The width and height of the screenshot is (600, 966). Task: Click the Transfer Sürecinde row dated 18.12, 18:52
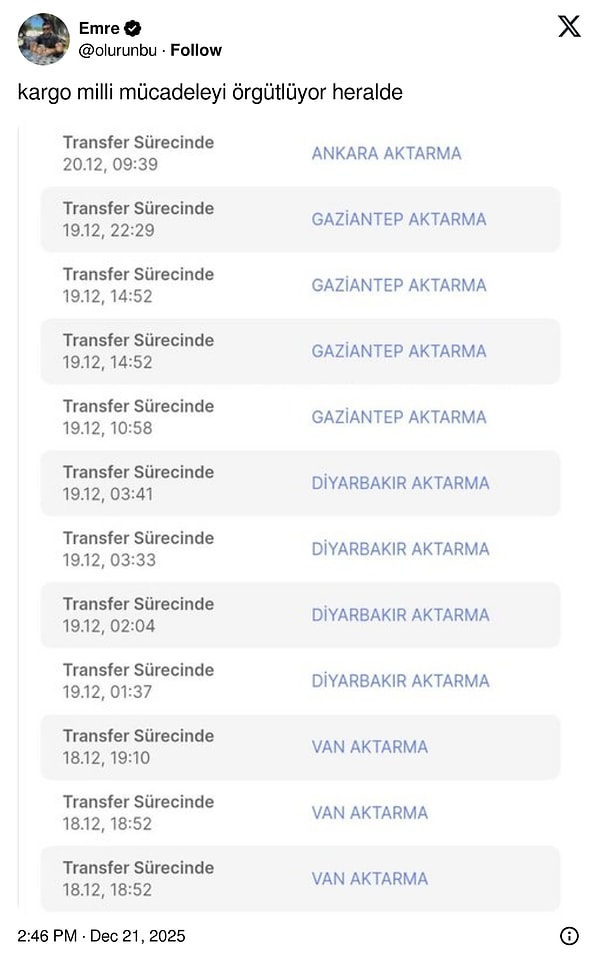tap(139, 810)
